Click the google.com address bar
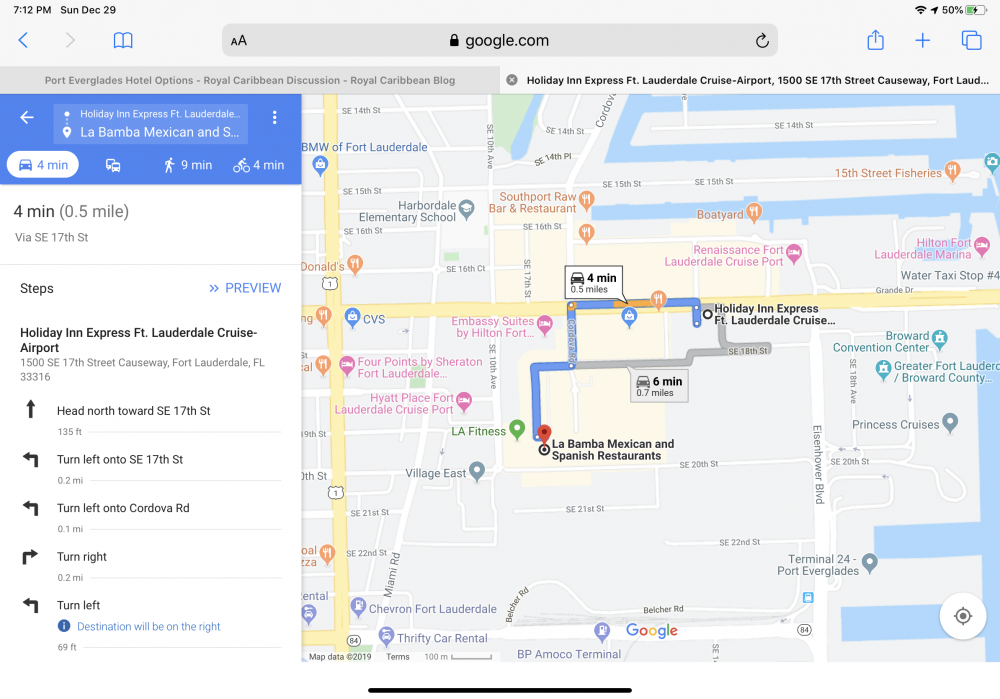Viewport: 1000px width, 699px height. point(499,40)
